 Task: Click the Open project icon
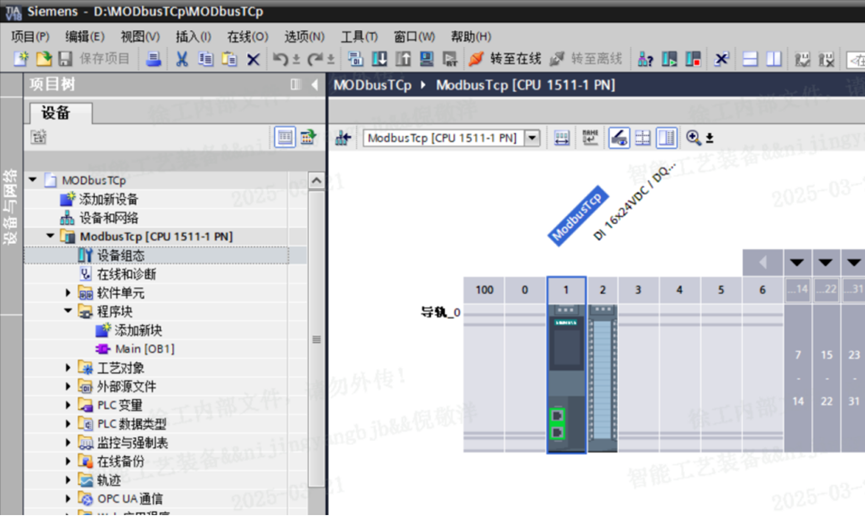(44, 58)
